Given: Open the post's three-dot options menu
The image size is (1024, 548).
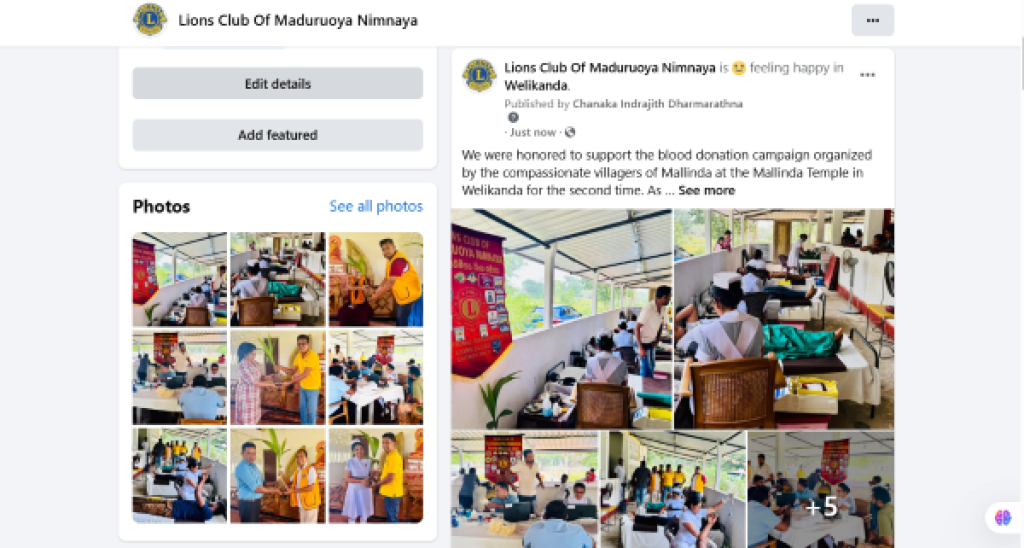Looking at the screenshot, I should 867,75.
